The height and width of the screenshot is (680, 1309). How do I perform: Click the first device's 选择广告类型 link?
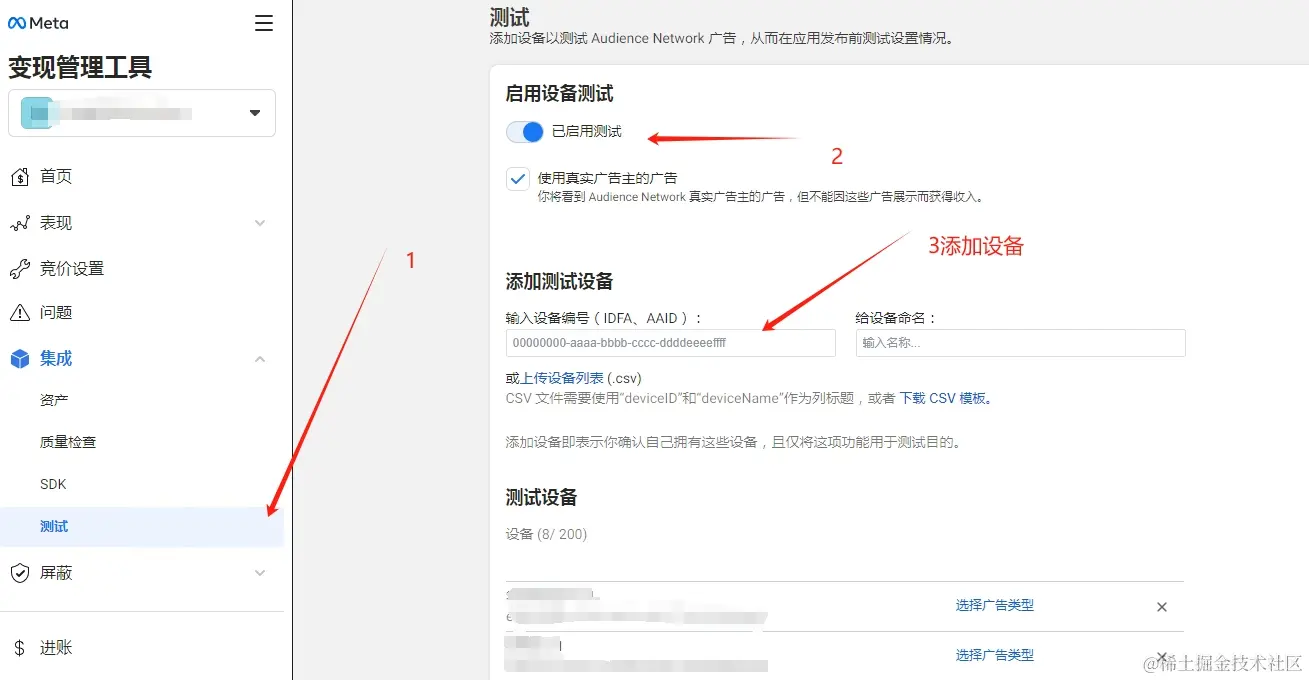995,605
